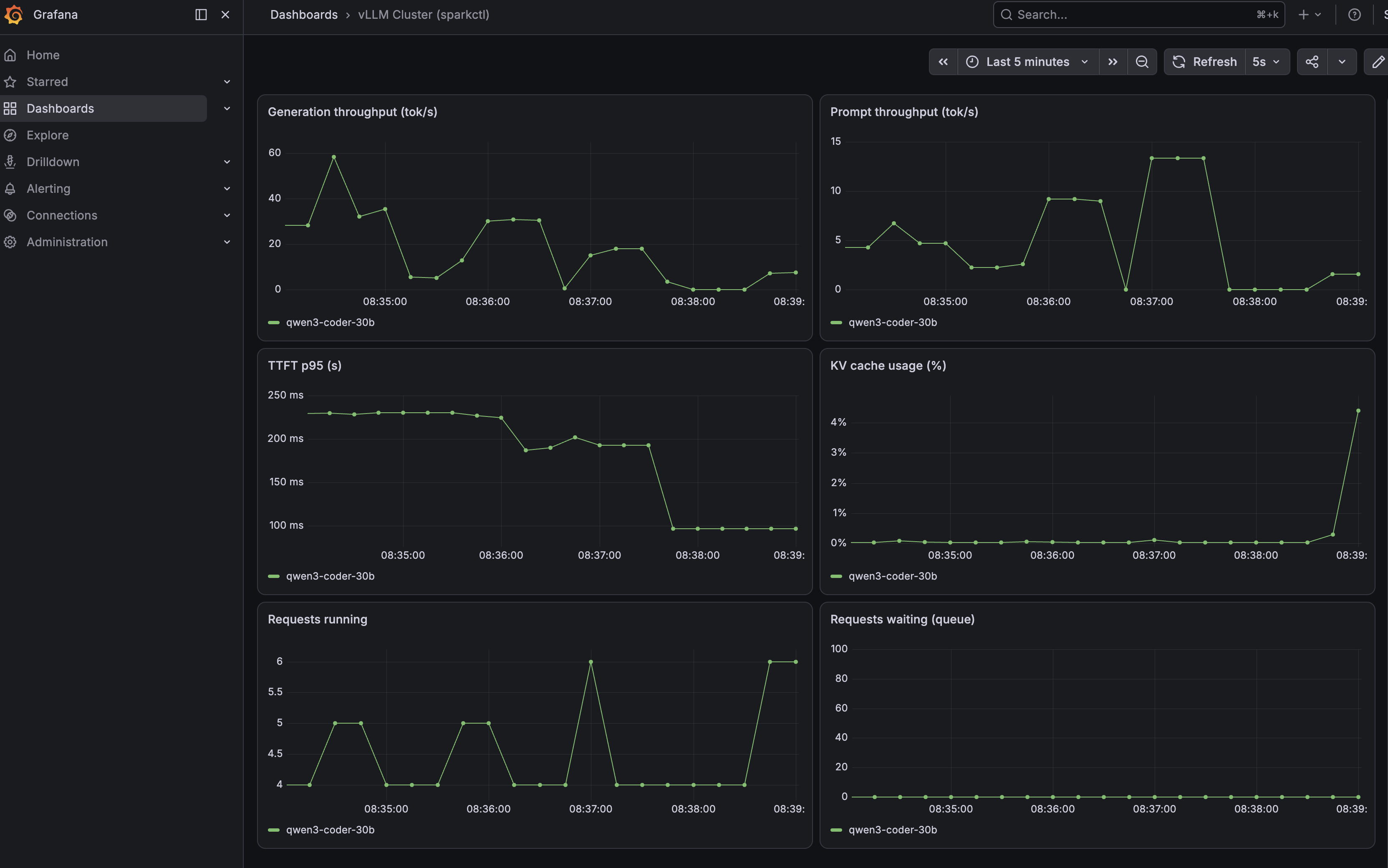Open the Drilldown section
1388x868 pixels.
click(x=53, y=162)
